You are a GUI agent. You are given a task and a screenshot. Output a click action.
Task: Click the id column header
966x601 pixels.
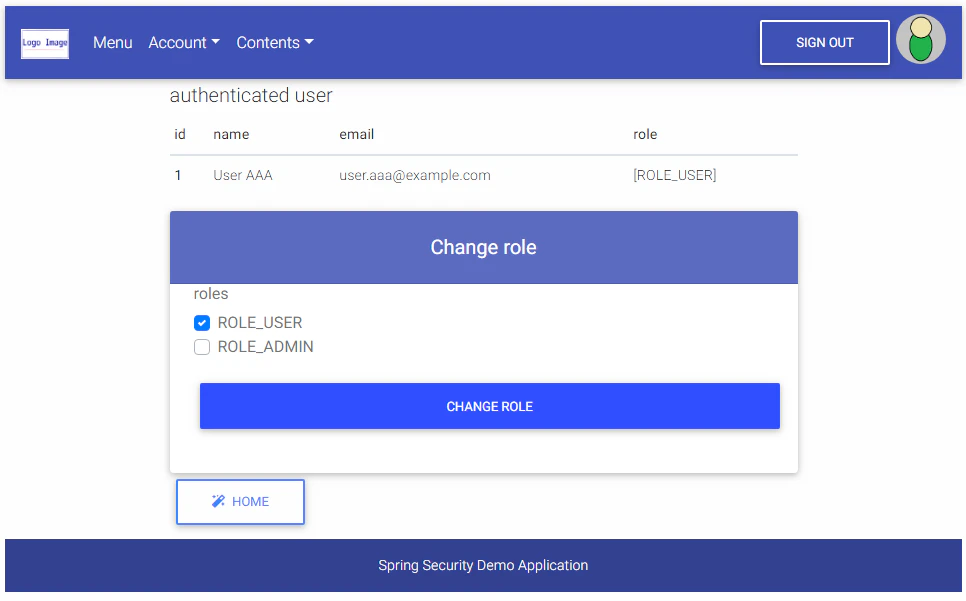180,134
